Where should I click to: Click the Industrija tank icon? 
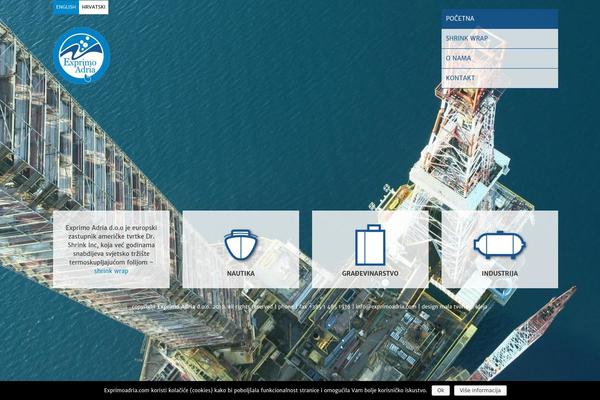[499, 245]
